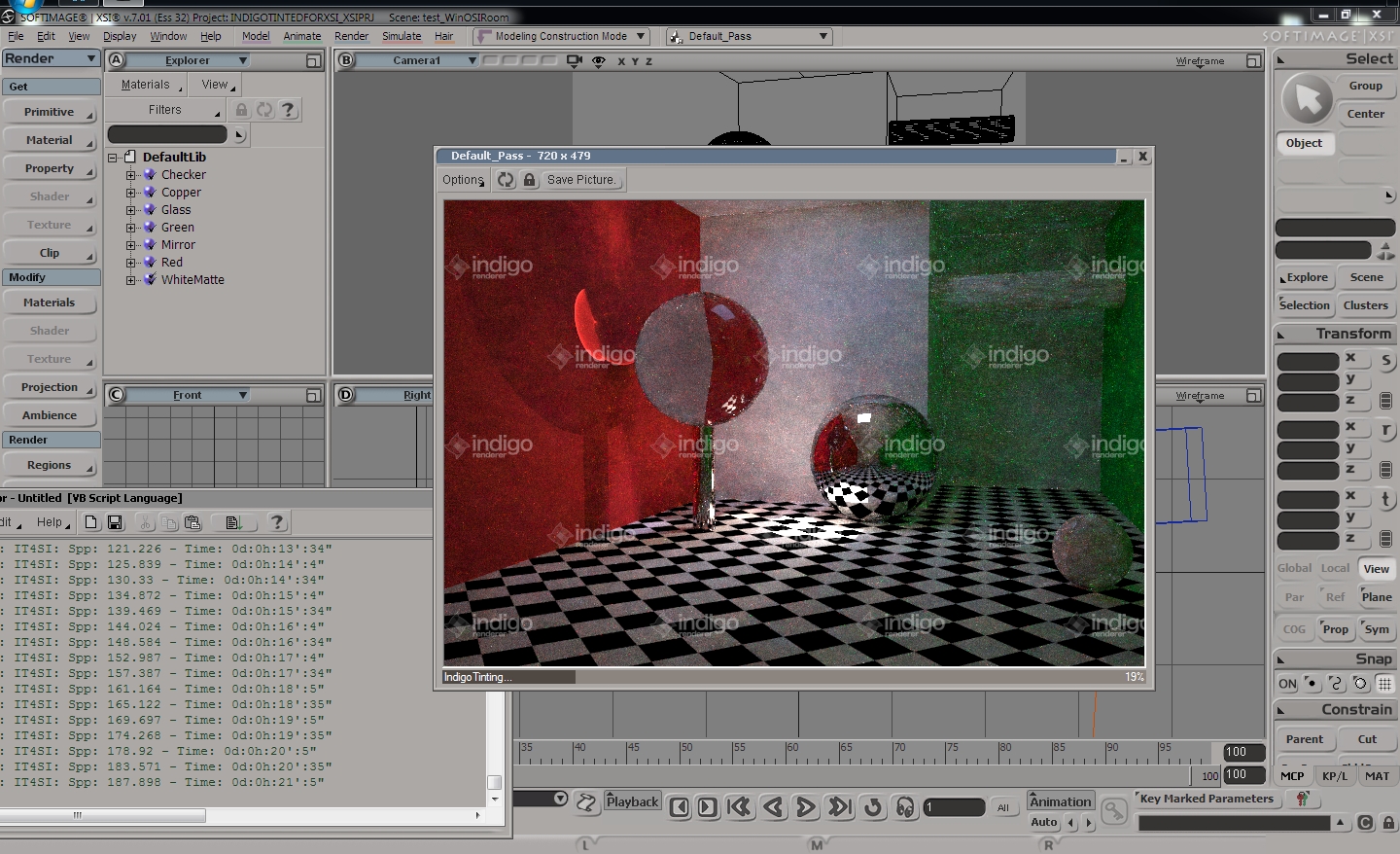Click the snap to grid icon
This screenshot has width=1400, height=854.
(x=1385, y=684)
